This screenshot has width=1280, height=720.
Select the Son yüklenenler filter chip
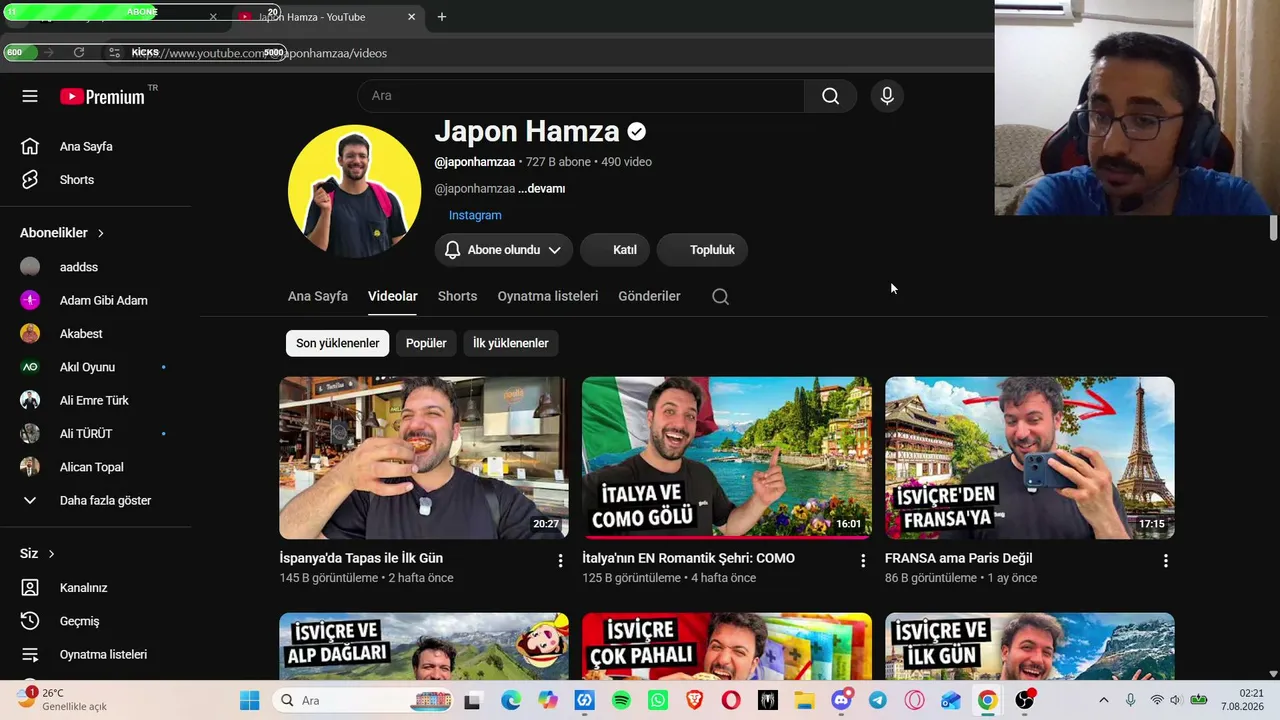click(x=337, y=343)
